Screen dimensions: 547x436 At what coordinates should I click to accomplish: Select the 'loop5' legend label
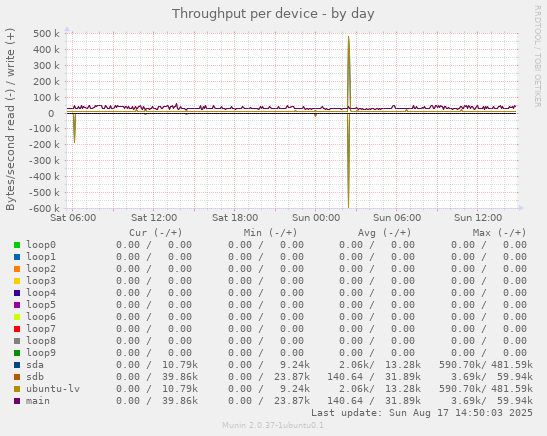coord(41,305)
